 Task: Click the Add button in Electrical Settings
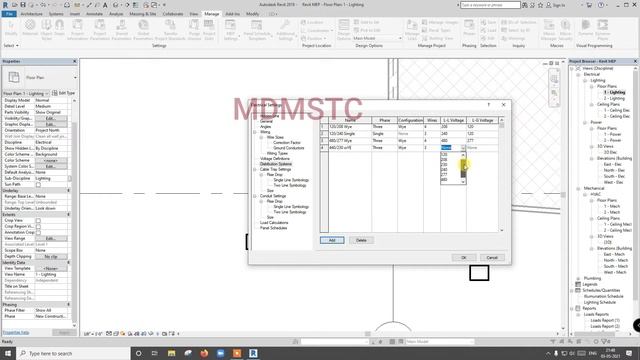[x=332, y=240]
